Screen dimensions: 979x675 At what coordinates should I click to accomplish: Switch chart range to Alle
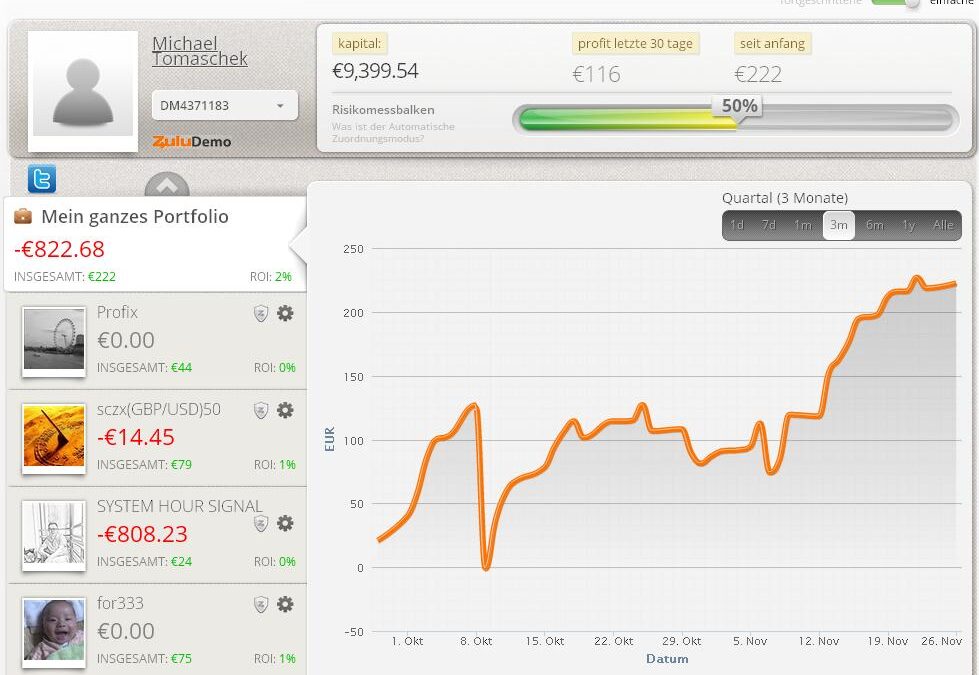943,225
